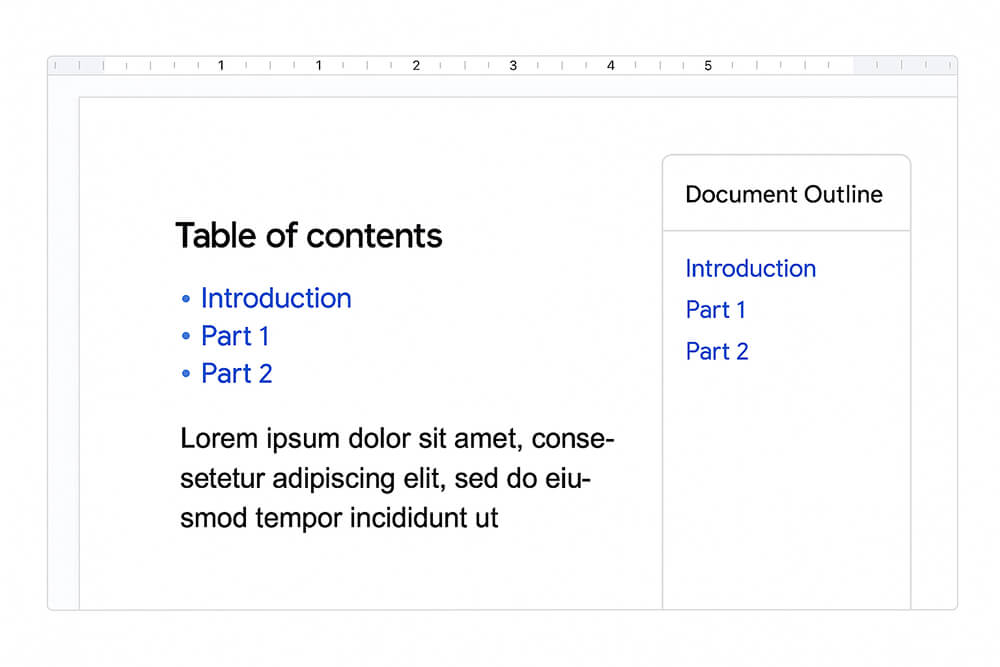The image size is (1000, 667).
Task: Select the bullet beside the Part 2 entry
Action: [186, 374]
